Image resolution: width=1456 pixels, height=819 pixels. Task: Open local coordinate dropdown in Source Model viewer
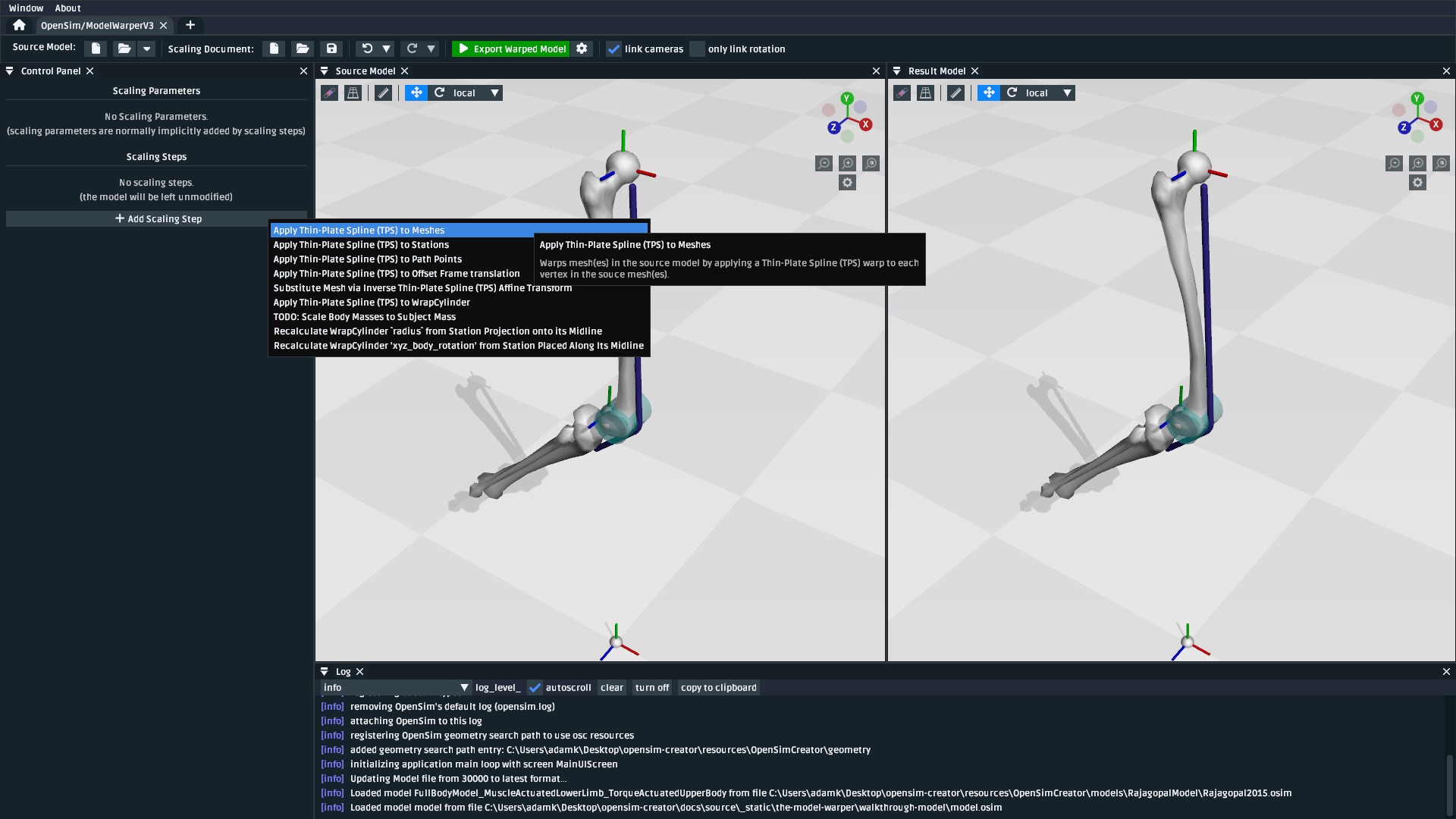pyautogui.click(x=477, y=93)
